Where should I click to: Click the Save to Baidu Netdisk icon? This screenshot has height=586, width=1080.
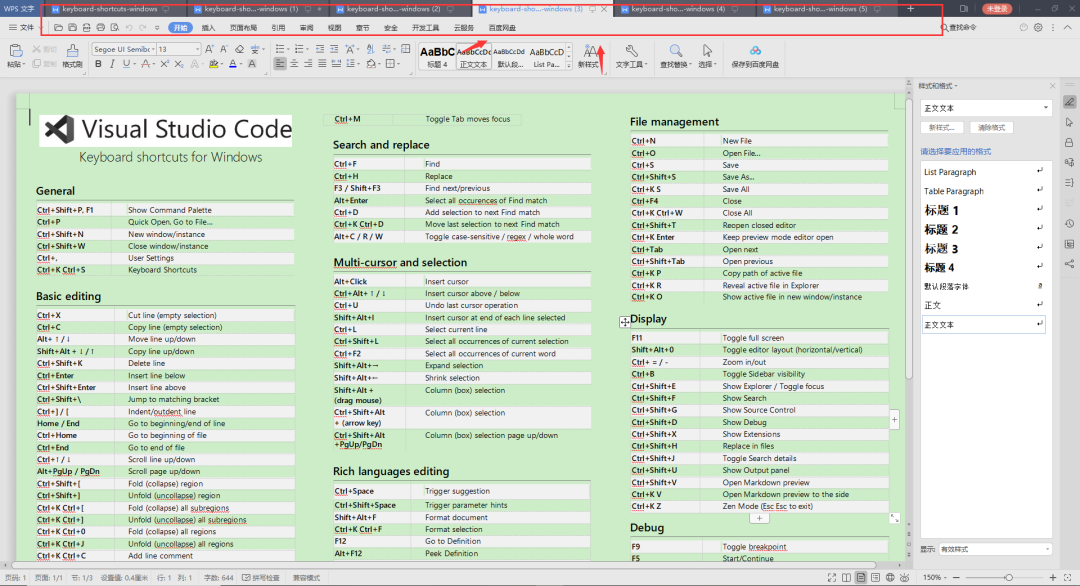pos(755,51)
